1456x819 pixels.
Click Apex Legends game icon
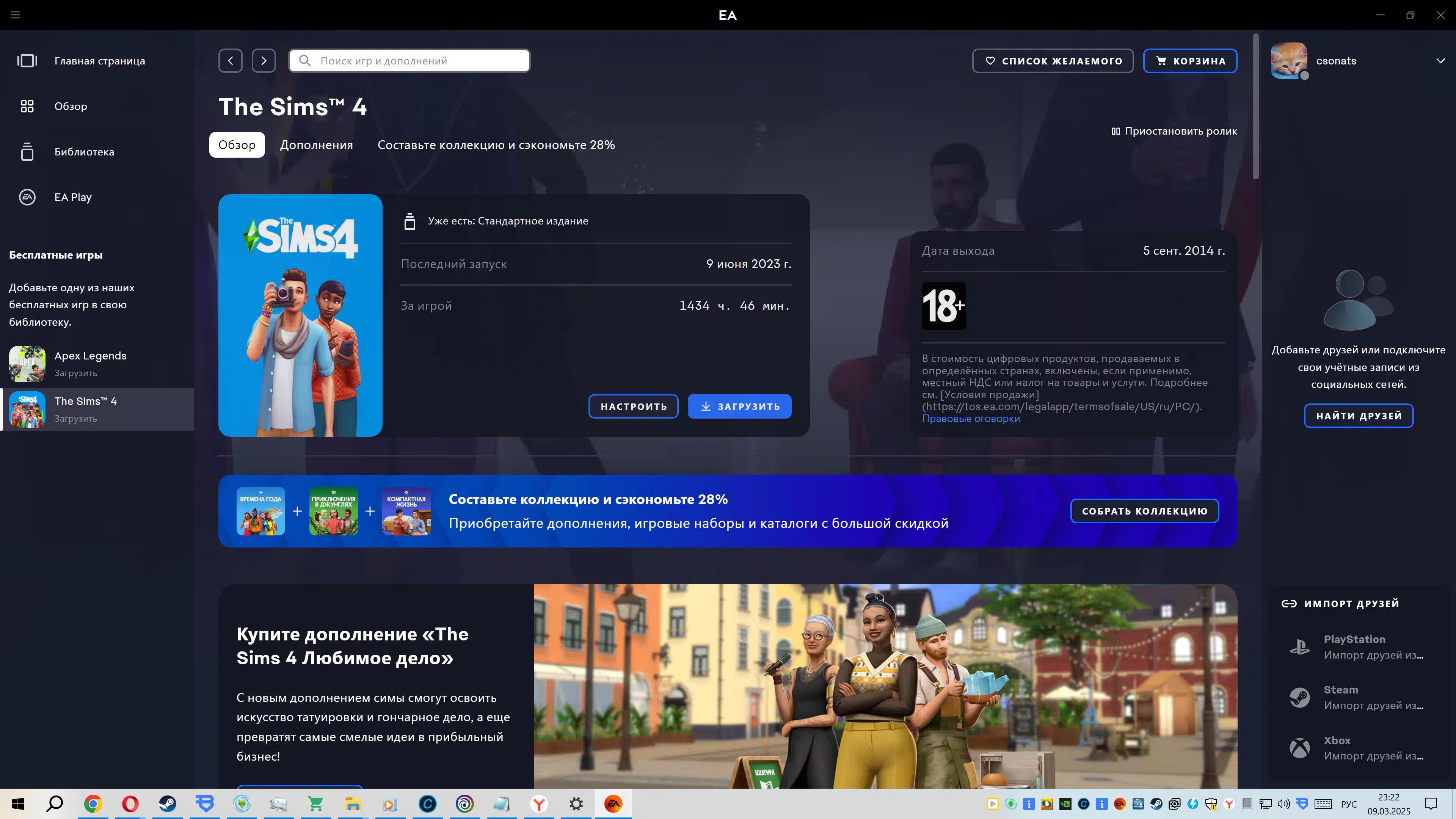[27, 364]
